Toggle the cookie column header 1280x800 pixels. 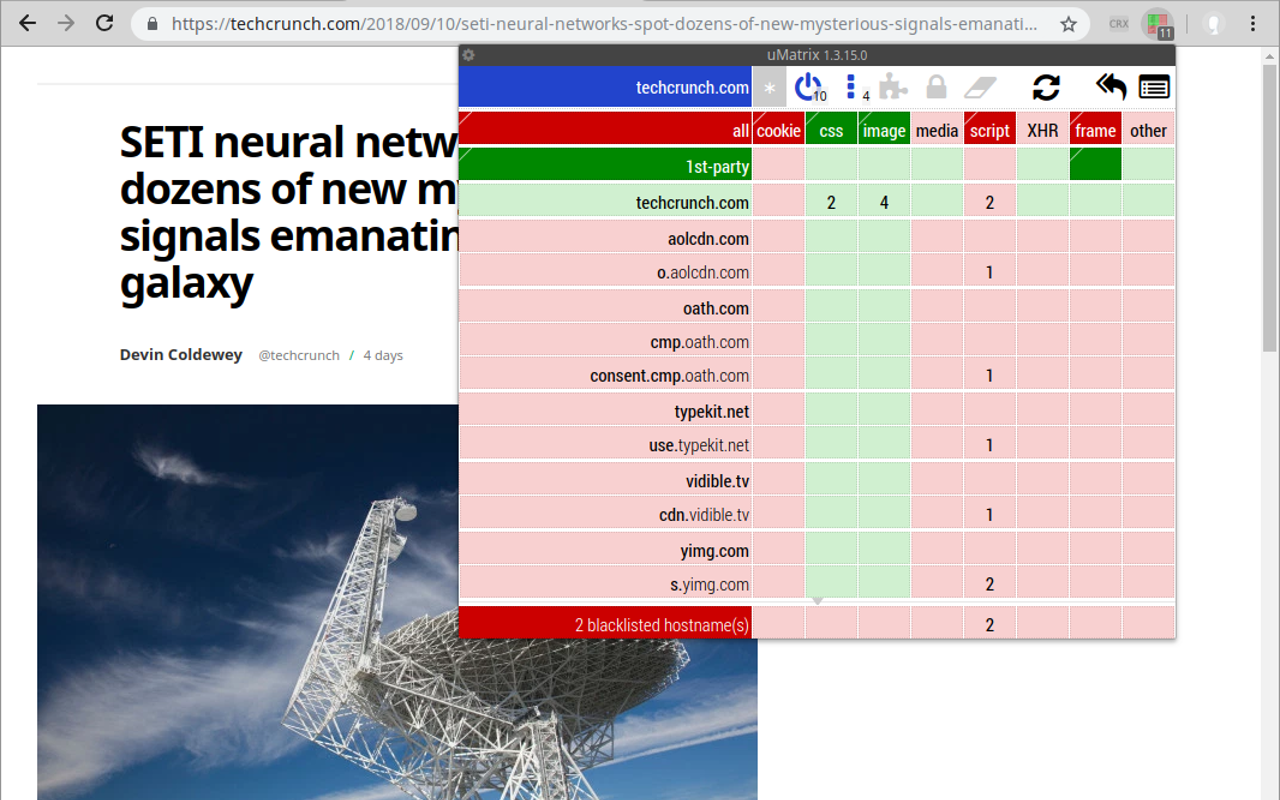coord(779,129)
